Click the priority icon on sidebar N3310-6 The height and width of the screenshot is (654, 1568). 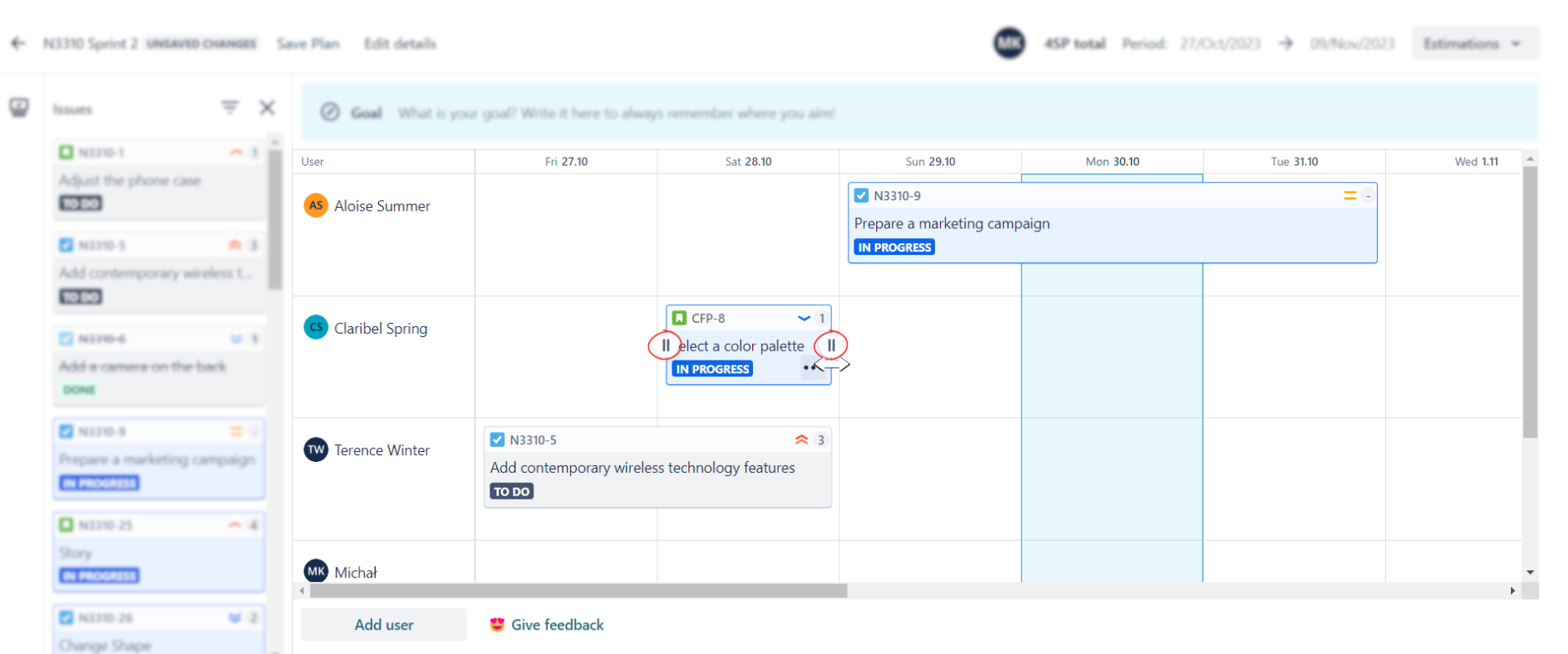point(236,339)
